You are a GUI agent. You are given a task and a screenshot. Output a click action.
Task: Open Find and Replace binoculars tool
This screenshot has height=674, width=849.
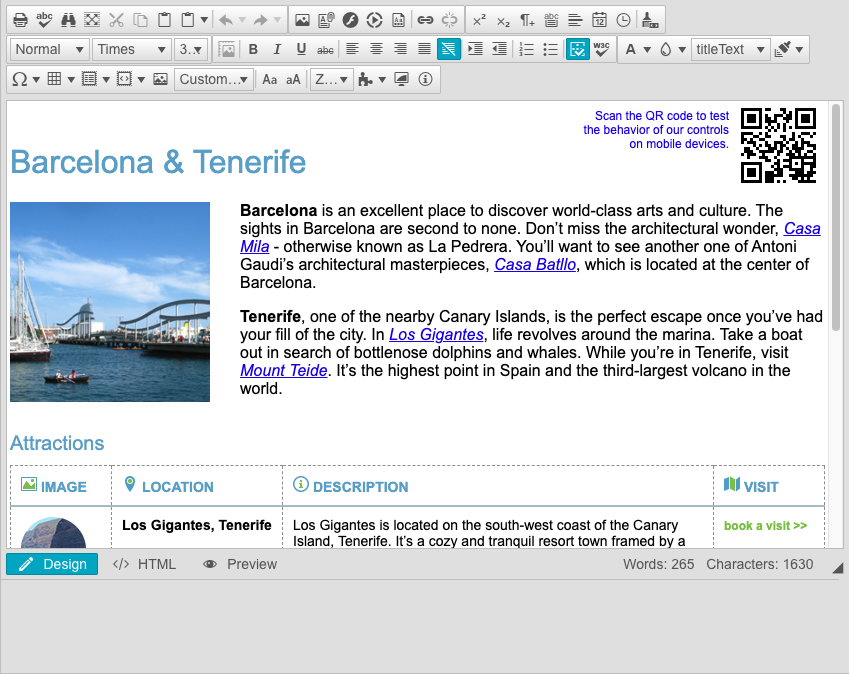(68, 21)
